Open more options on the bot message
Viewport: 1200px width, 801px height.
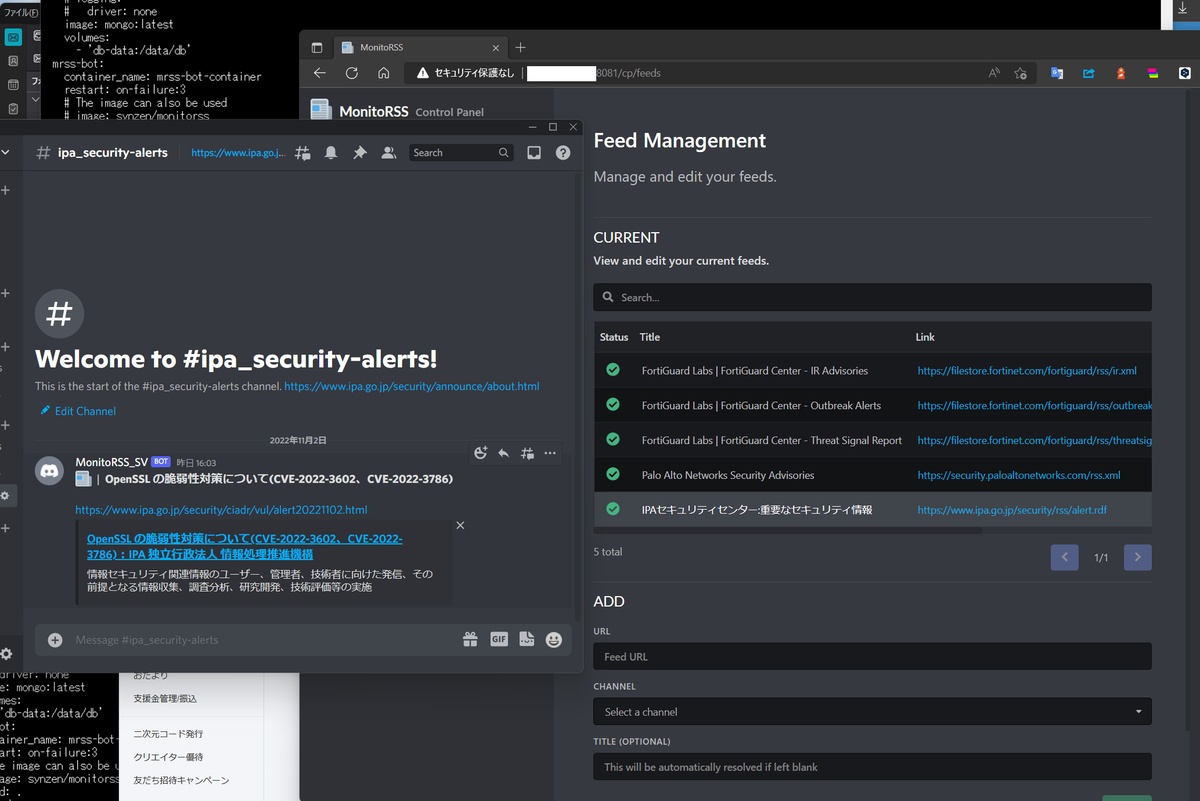tap(550, 453)
